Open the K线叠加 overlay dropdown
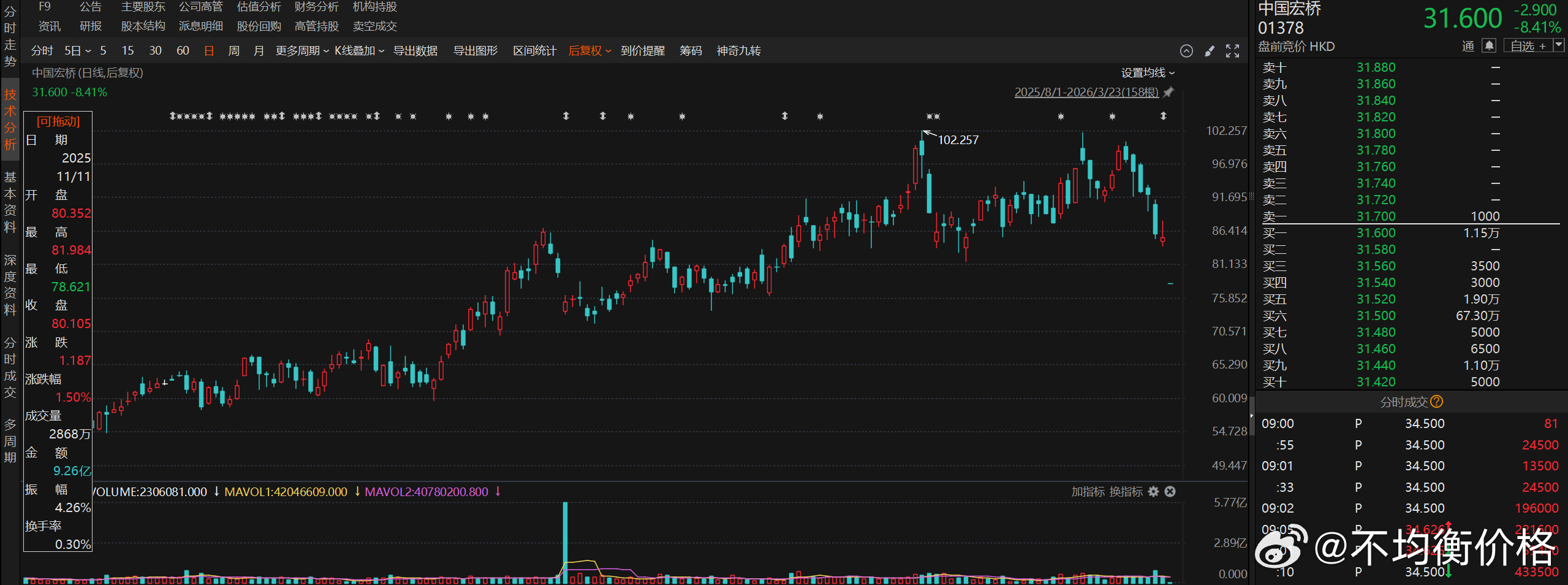This screenshot has width=1568, height=585. click(359, 51)
